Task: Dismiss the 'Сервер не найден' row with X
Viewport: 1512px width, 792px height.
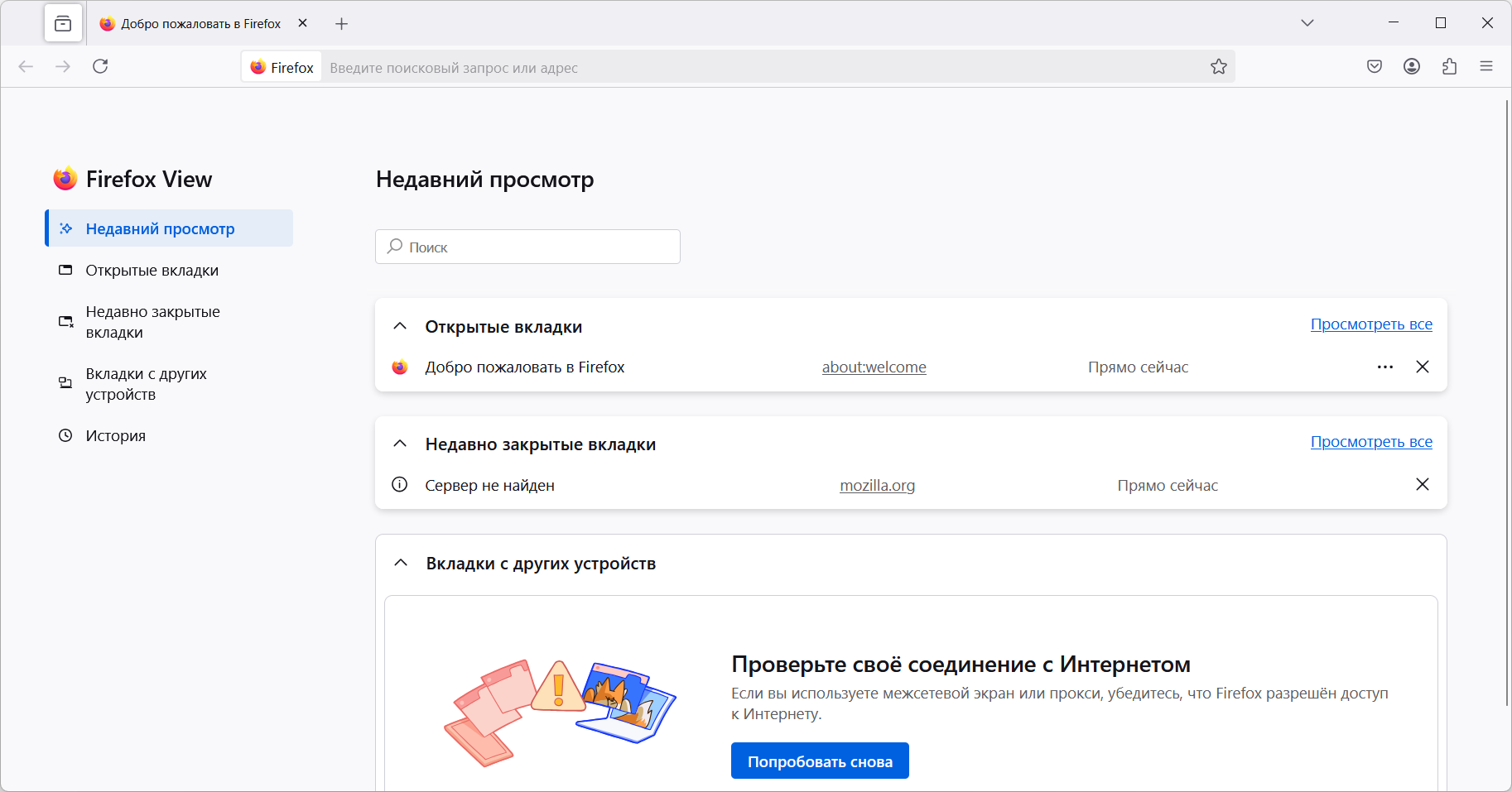Action: click(1423, 484)
